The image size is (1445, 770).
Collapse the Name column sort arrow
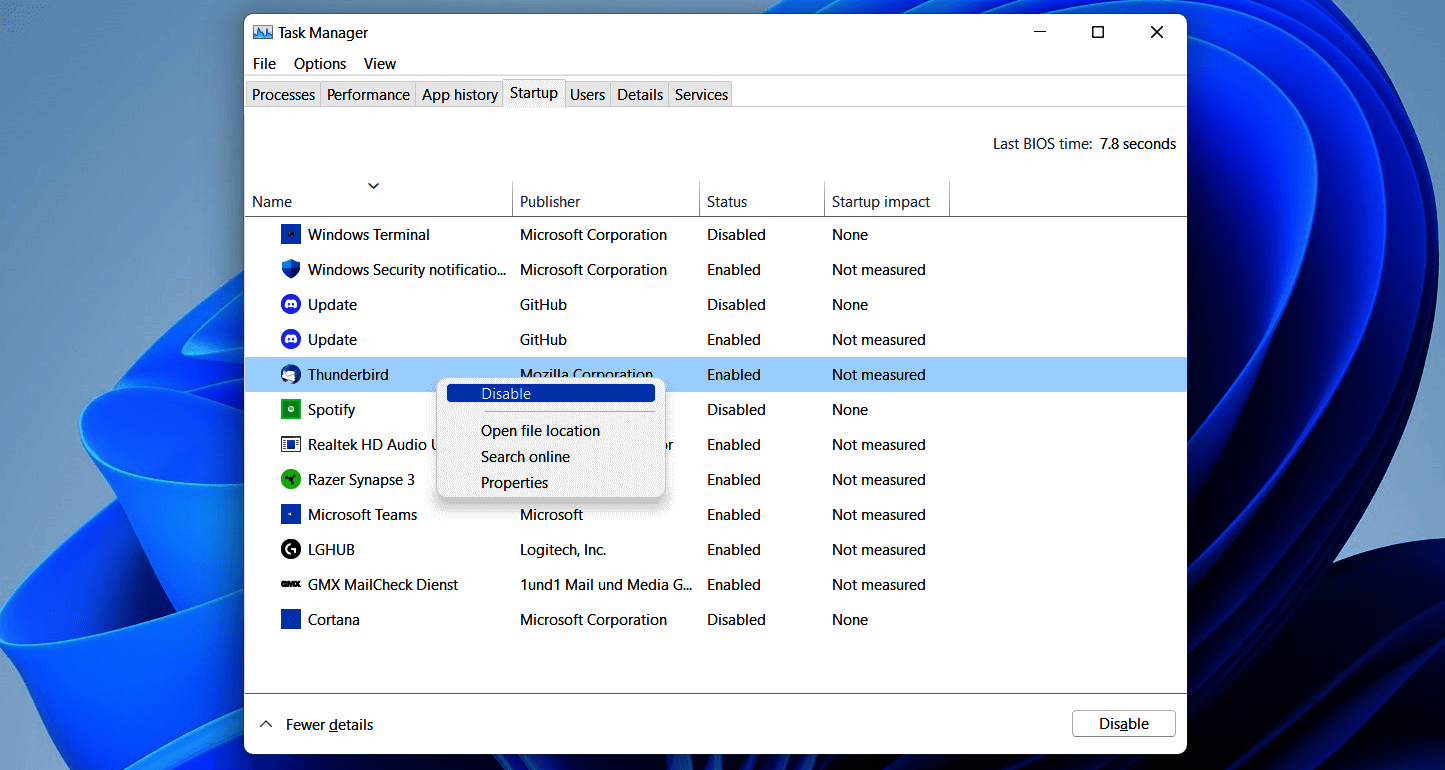coord(373,185)
